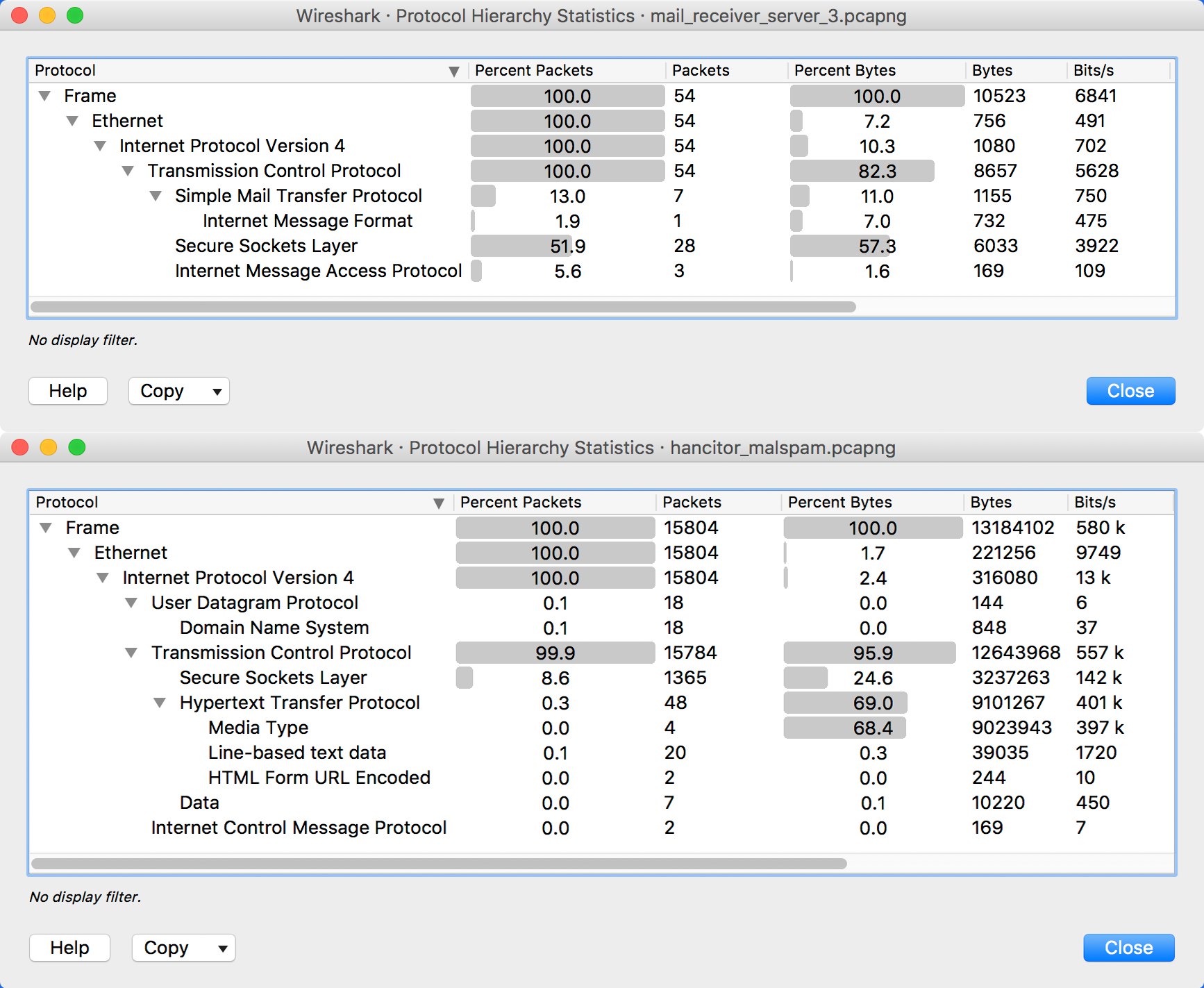1204x988 pixels.
Task: Select HTML Form URL Encoded row
Action: tap(601, 778)
